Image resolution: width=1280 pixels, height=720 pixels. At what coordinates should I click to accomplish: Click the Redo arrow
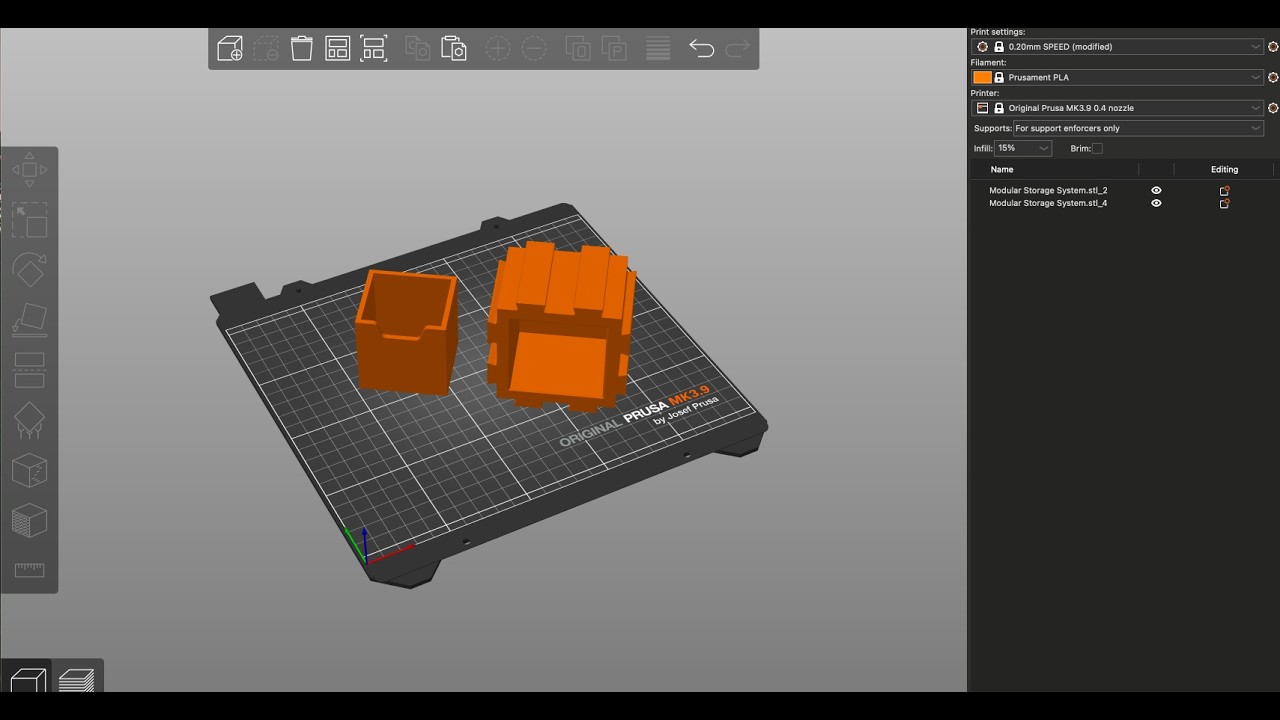738,48
